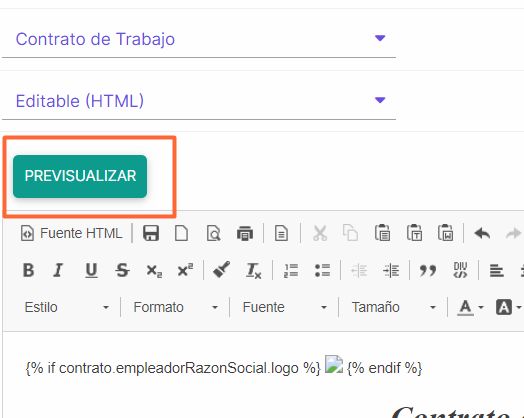Click the Paste clipboard icon

tap(382, 233)
